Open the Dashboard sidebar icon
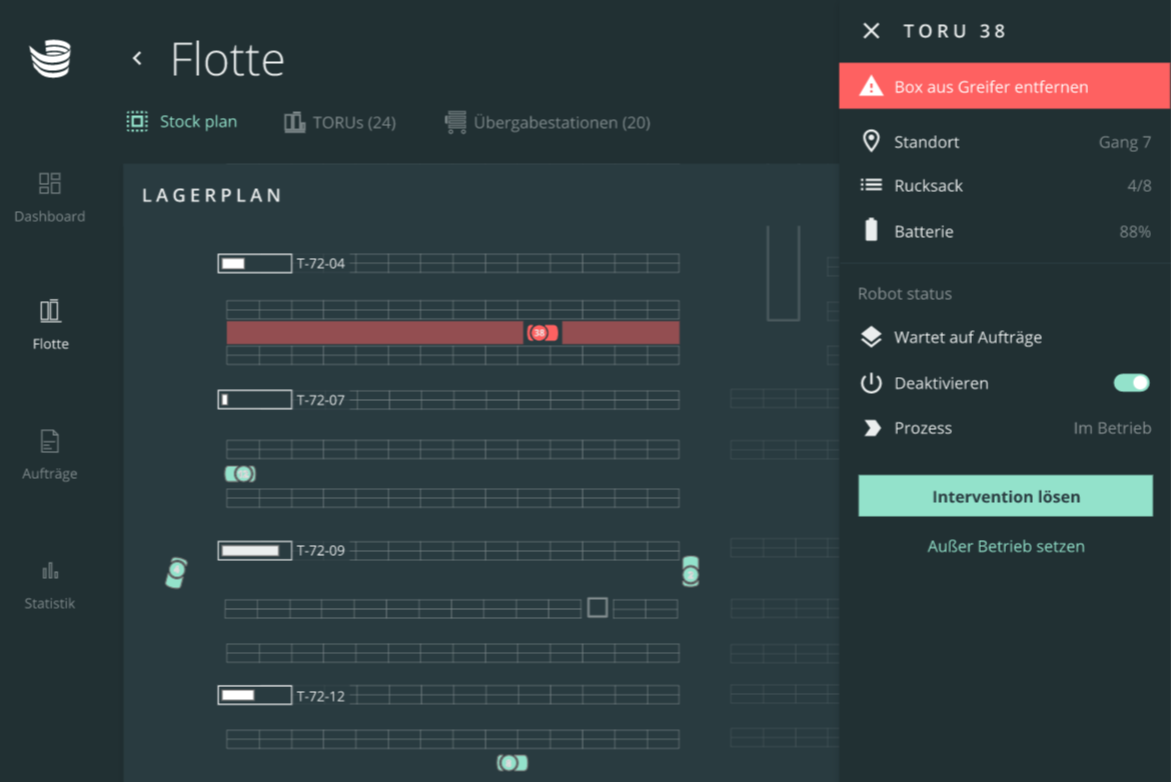The height and width of the screenshot is (782, 1171). tap(49, 184)
